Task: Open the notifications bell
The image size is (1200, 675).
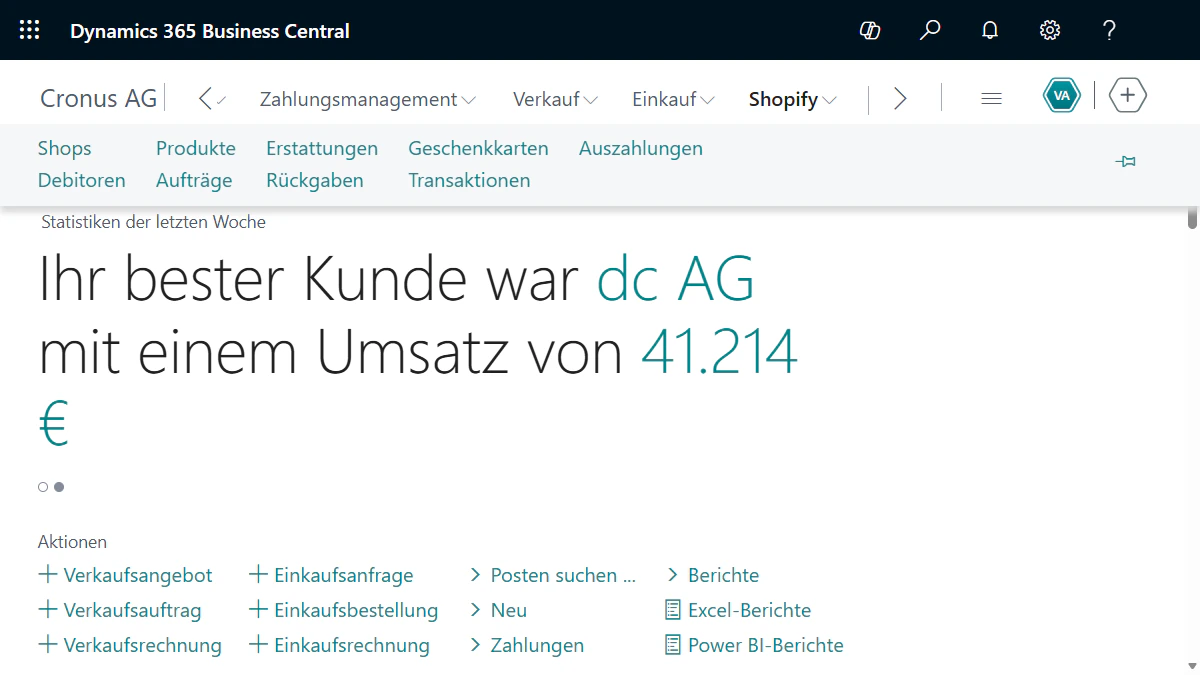Action: 990,30
